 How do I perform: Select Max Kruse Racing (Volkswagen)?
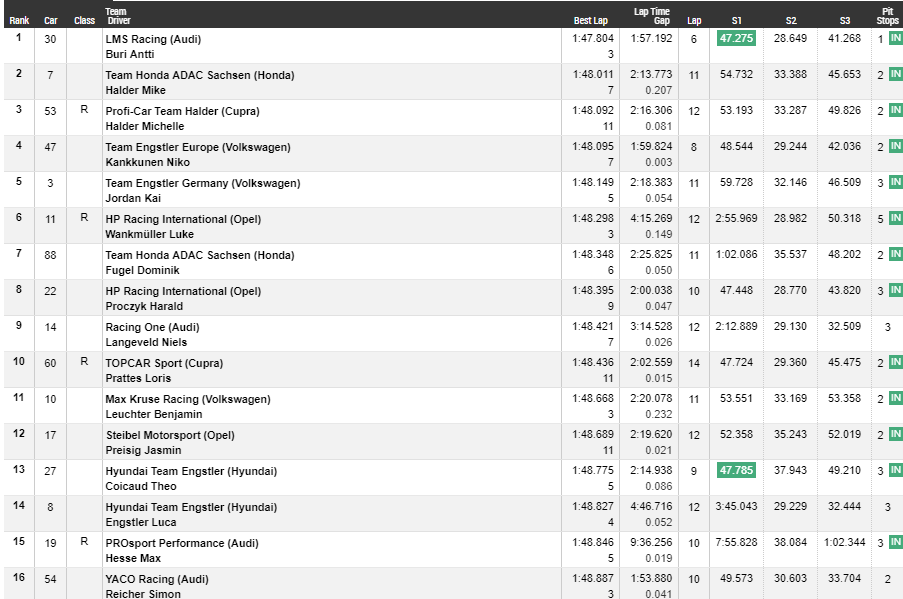(x=188, y=399)
